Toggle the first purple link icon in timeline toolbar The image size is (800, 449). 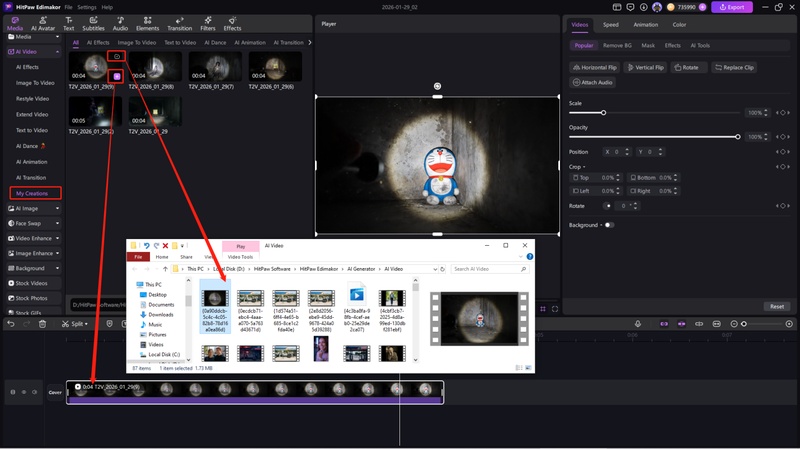(x=664, y=324)
